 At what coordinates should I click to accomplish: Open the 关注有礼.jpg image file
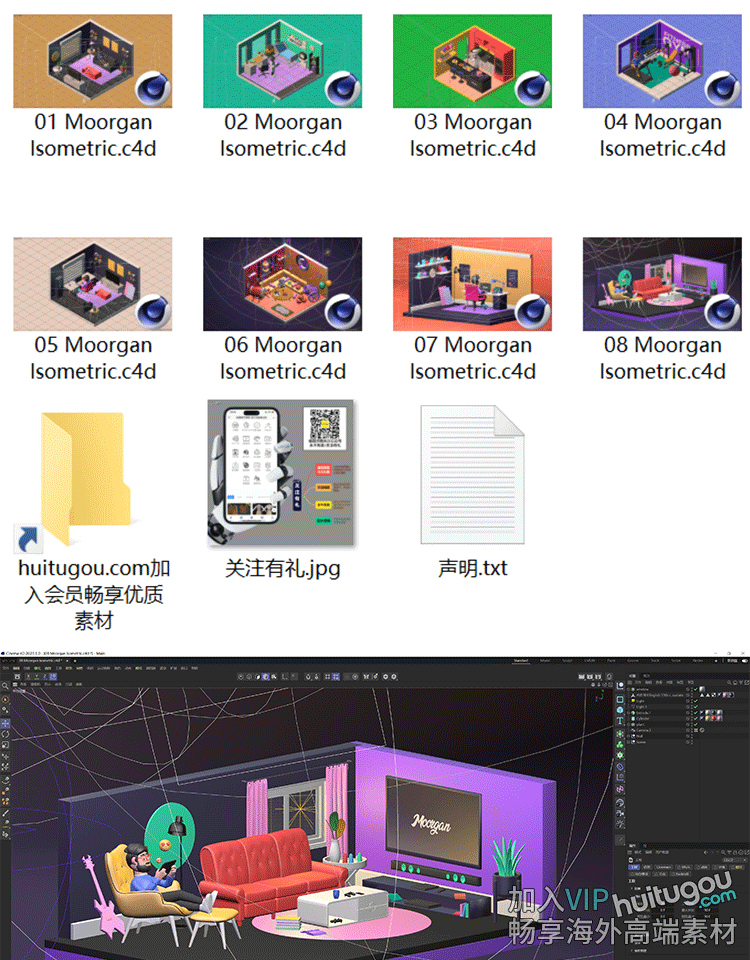click(x=282, y=472)
